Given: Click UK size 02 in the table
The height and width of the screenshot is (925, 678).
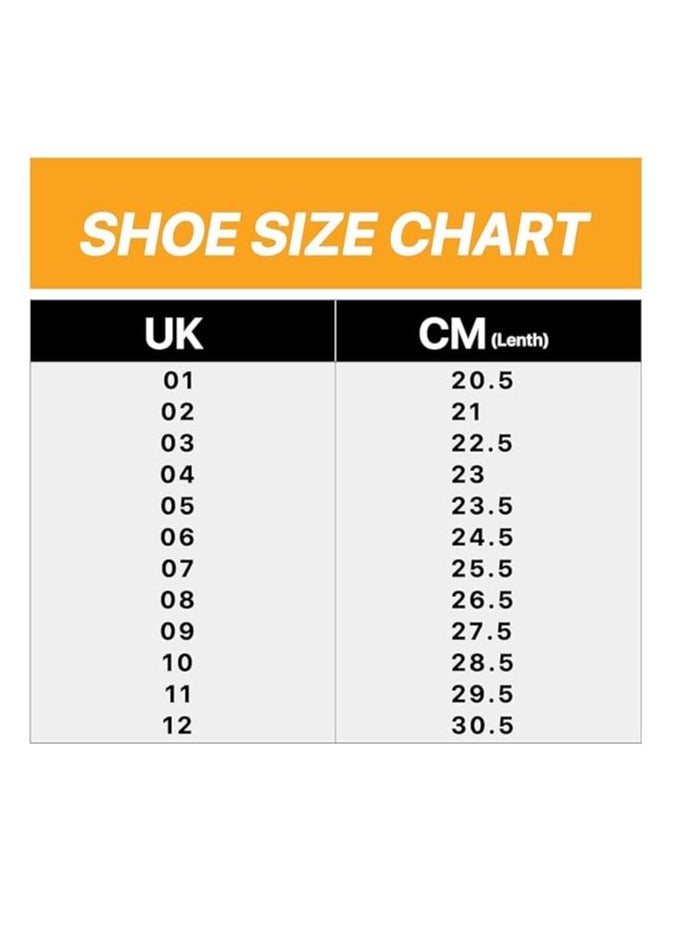Looking at the screenshot, I should pyautogui.click(x=178, y=412).
